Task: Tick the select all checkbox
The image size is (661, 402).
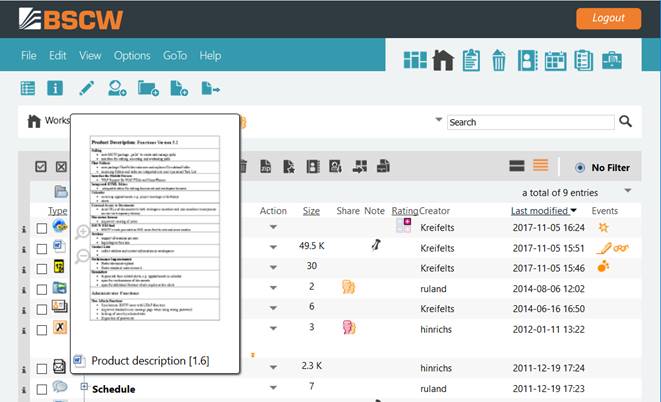Action: (x=41, y=167)
